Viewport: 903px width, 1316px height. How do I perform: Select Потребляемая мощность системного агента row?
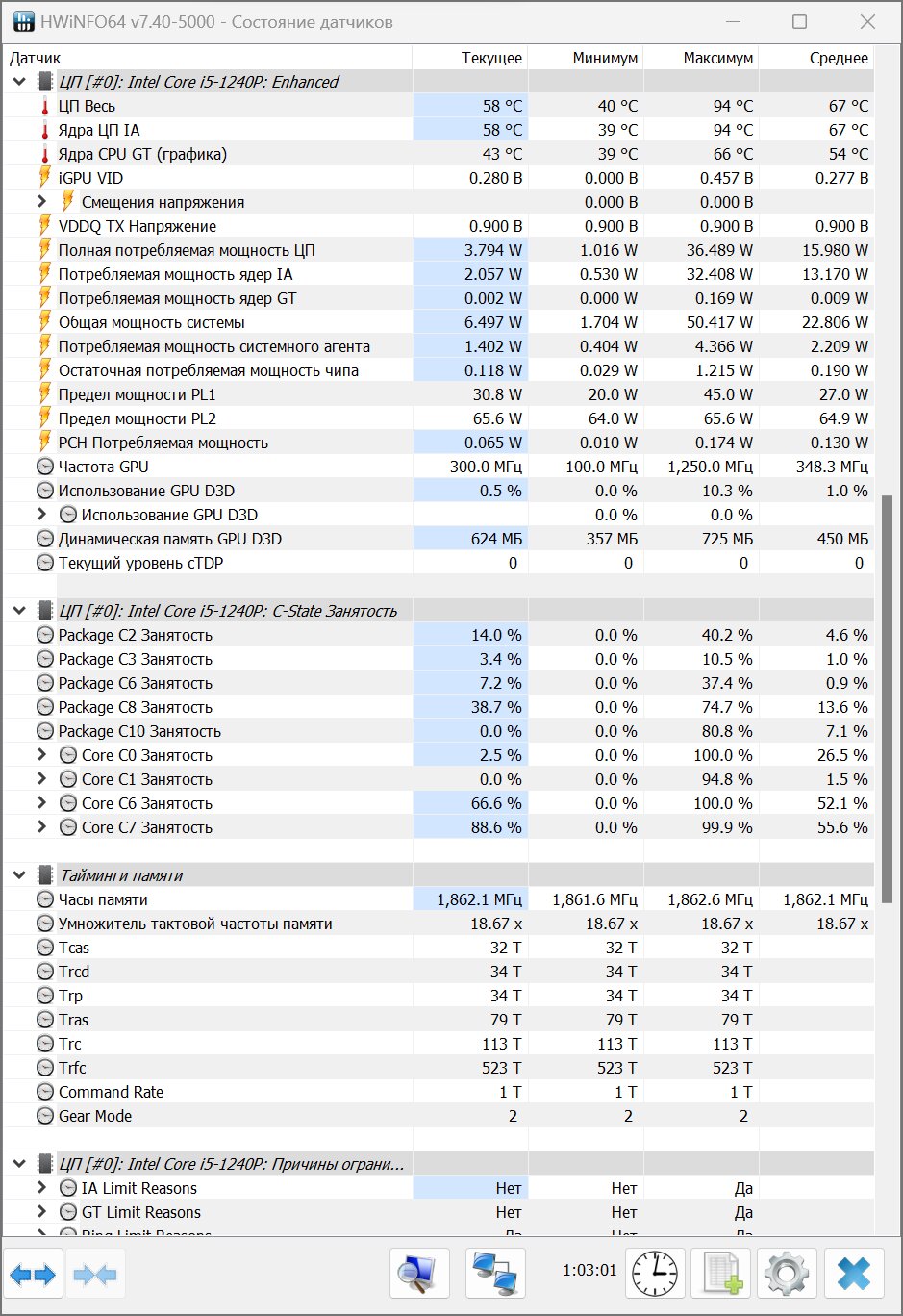point(439,346)
